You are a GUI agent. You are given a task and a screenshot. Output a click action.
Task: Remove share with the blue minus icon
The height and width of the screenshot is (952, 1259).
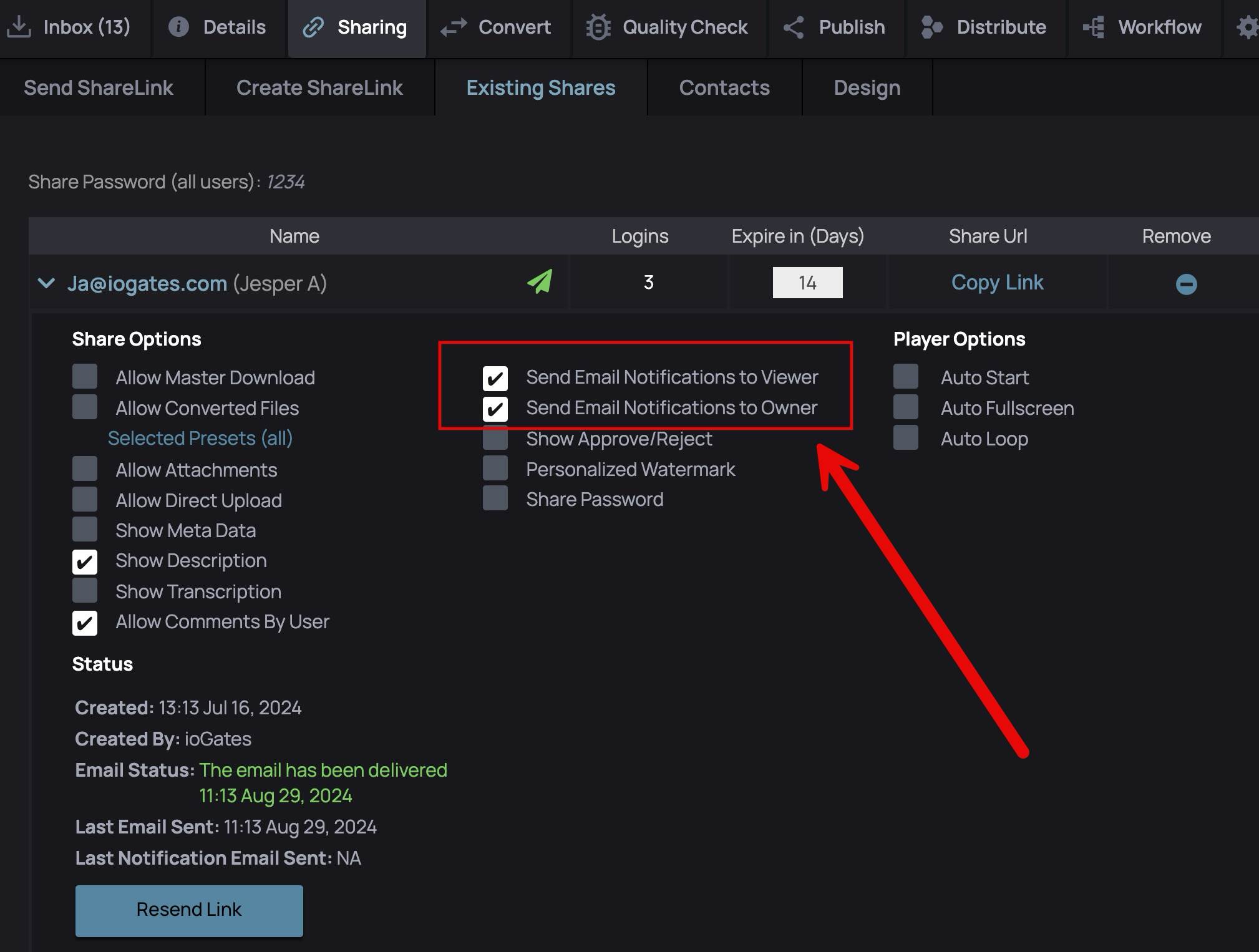1186,284
